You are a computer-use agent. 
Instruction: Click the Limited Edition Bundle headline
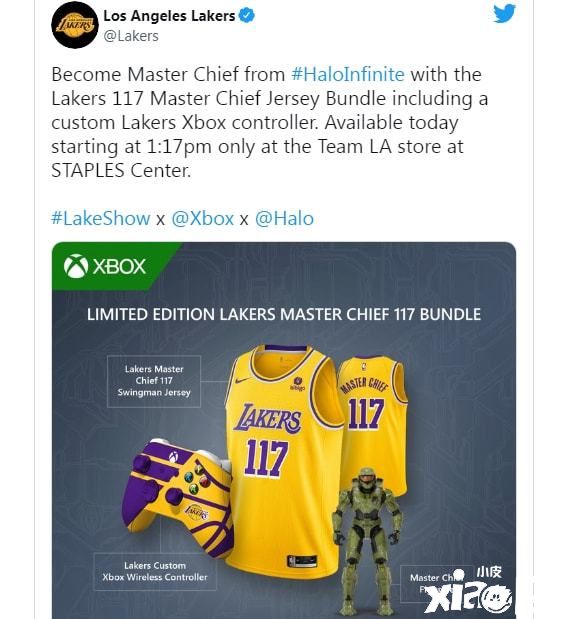click(284, 315)
